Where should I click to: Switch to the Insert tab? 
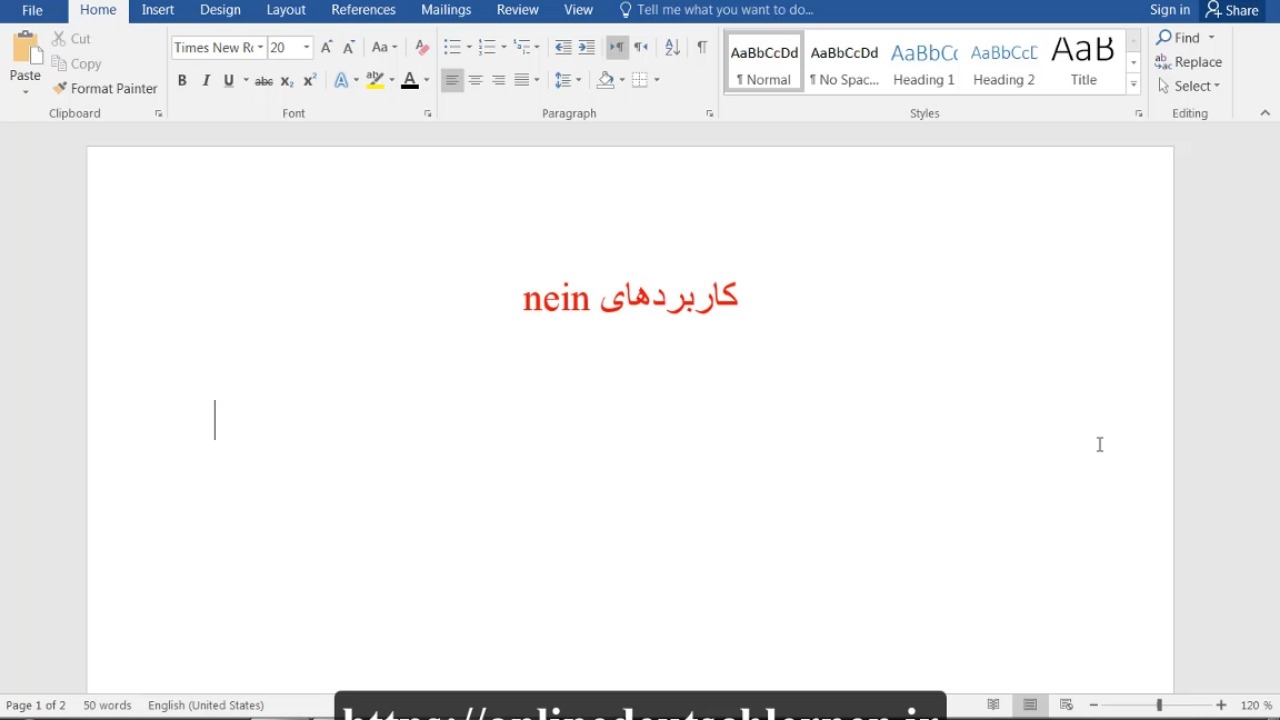(158, 10)
